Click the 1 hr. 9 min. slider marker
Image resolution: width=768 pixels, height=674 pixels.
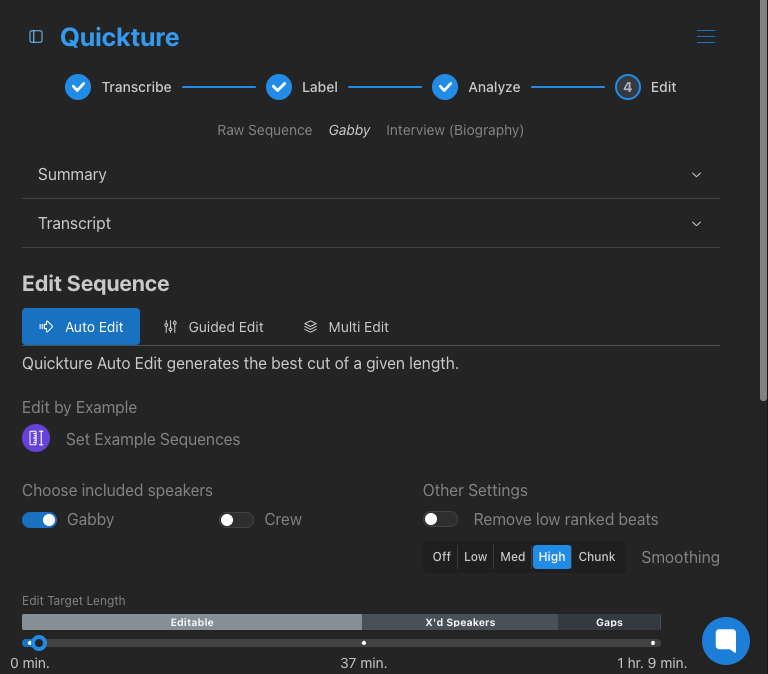653,643
